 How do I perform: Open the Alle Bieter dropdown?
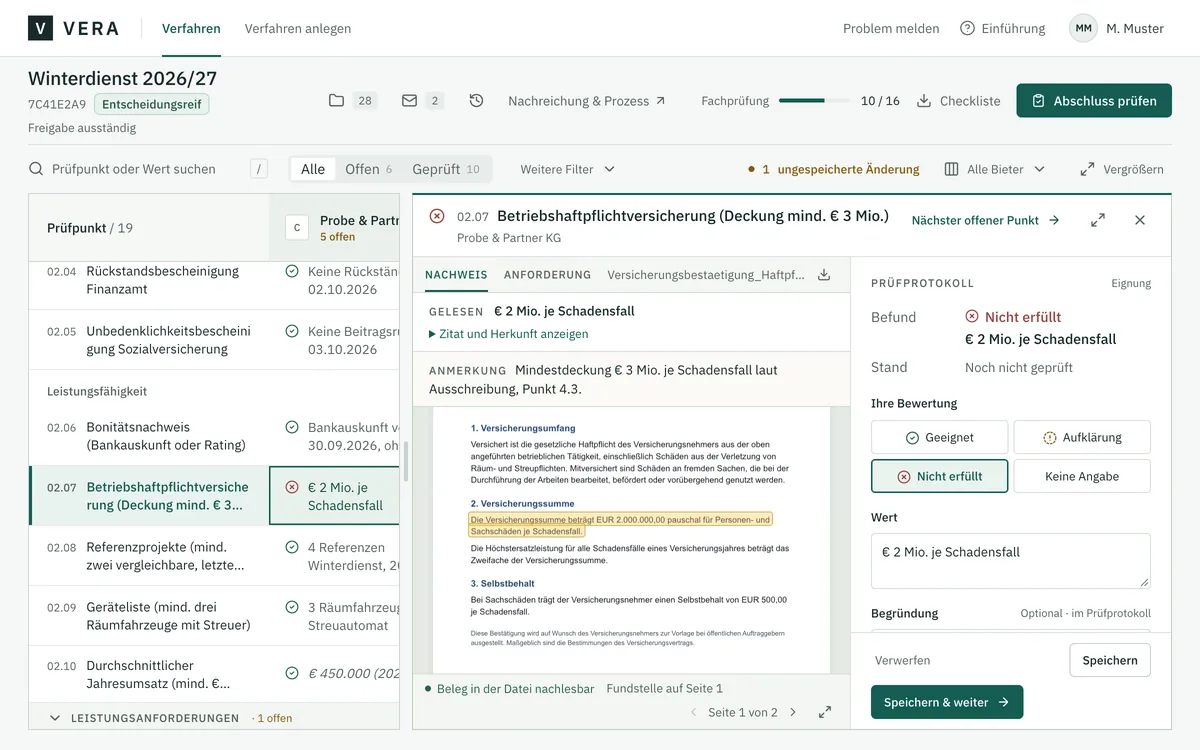pyautogui.click(x=995, y=169)
